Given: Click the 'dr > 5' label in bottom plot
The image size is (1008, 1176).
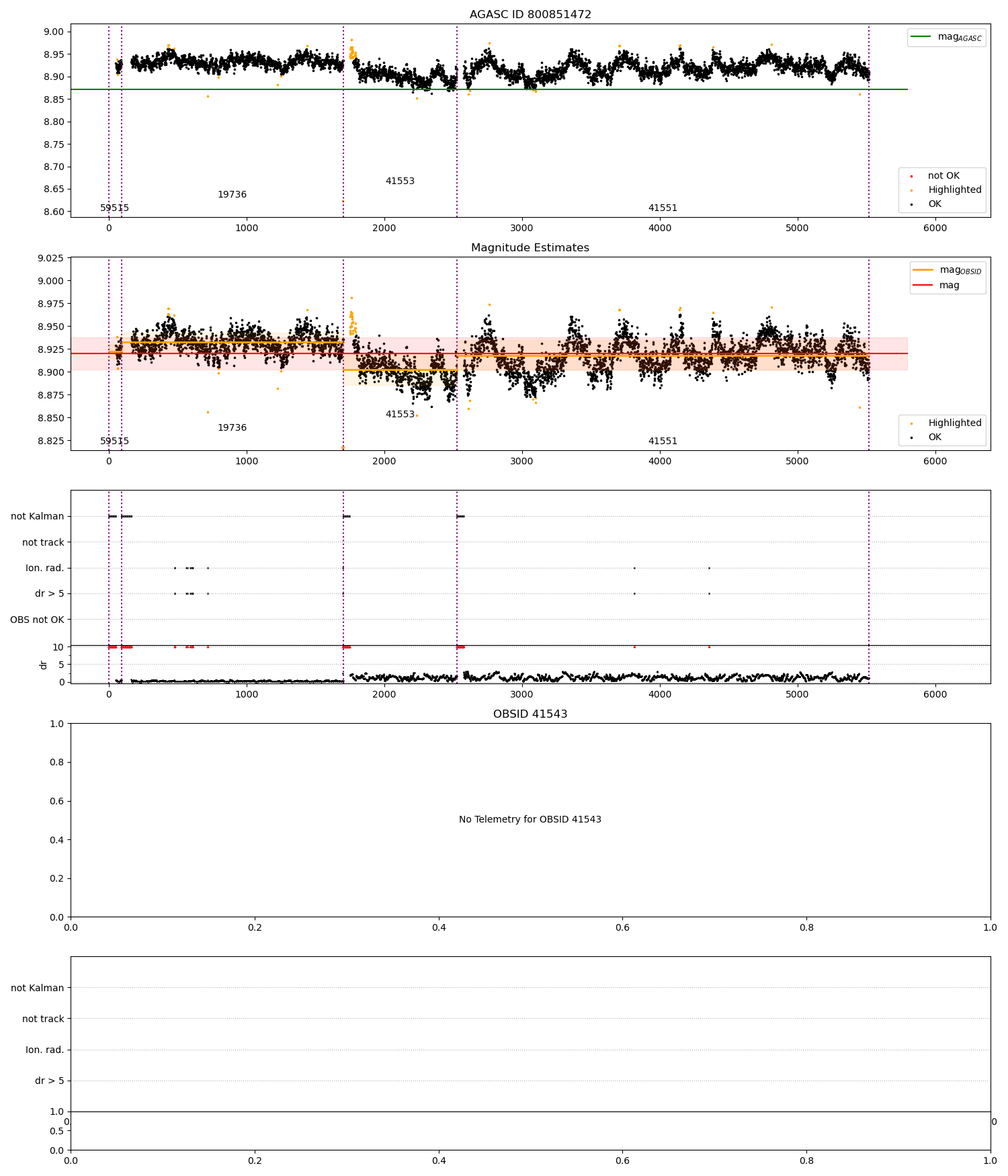Looking at the screenshot, I should [x=50, y=1081].
